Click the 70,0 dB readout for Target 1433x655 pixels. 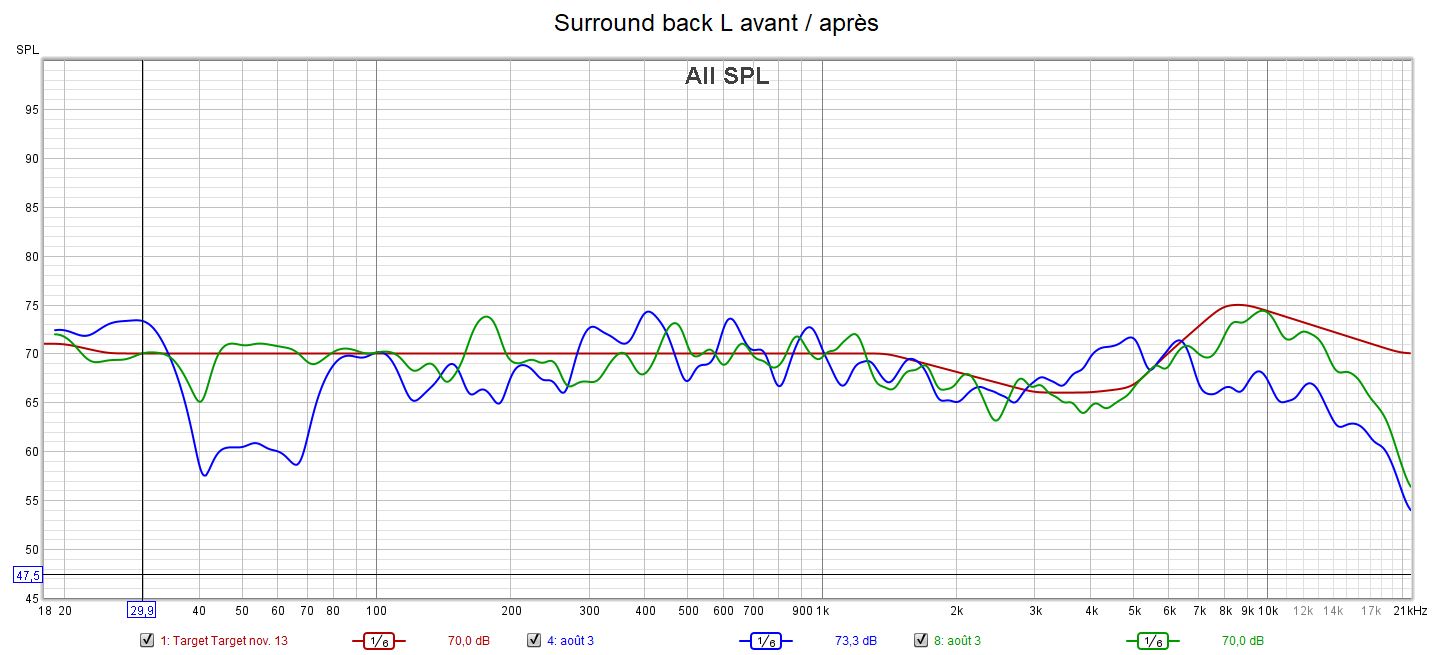pyautogui.click(x=470, y=641)
